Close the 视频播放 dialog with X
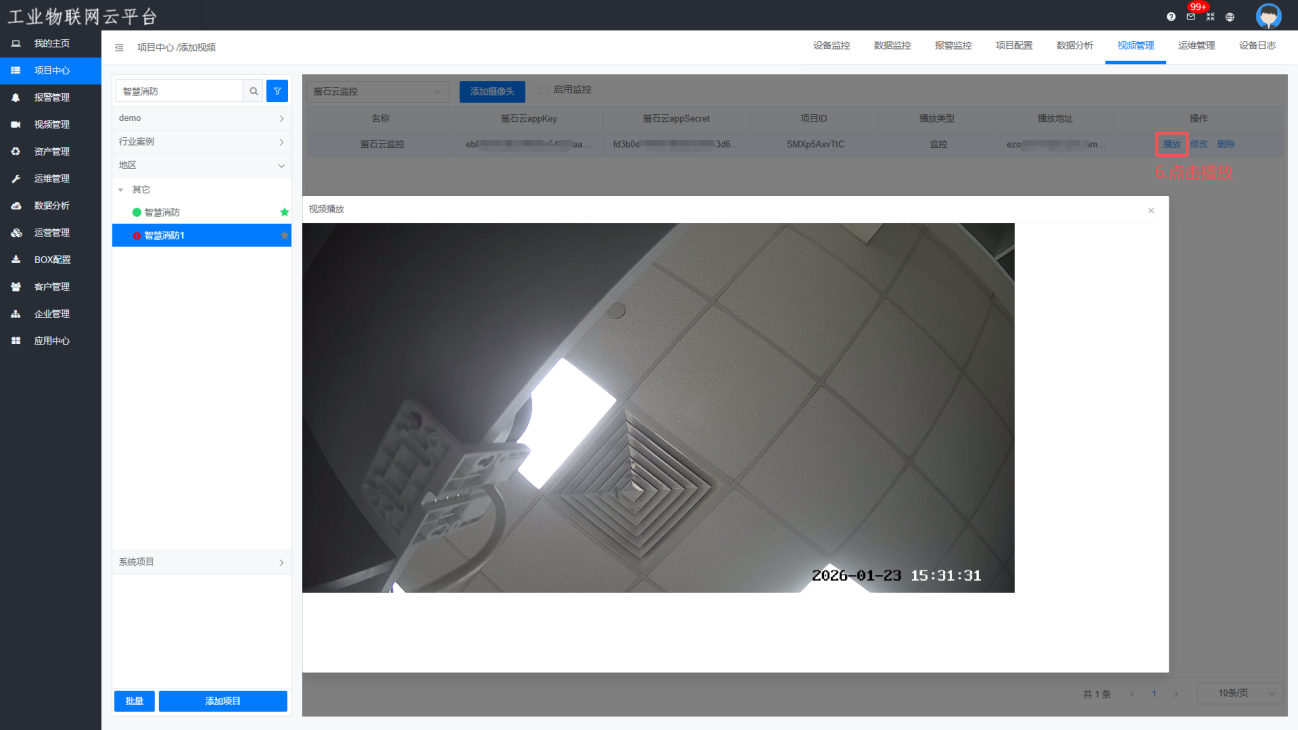Screen dimensions: 1298x730 [x=1151, y=210]
